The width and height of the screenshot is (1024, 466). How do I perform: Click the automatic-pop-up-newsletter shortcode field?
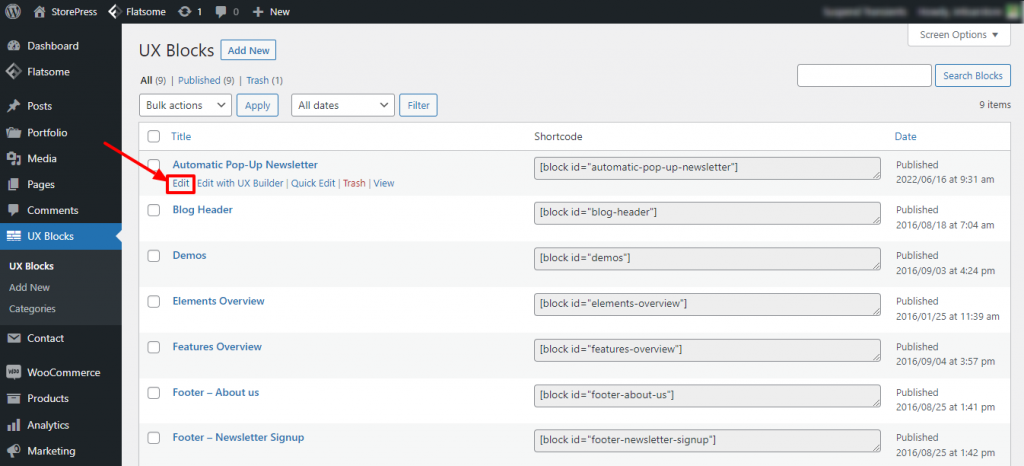(707, 167)
